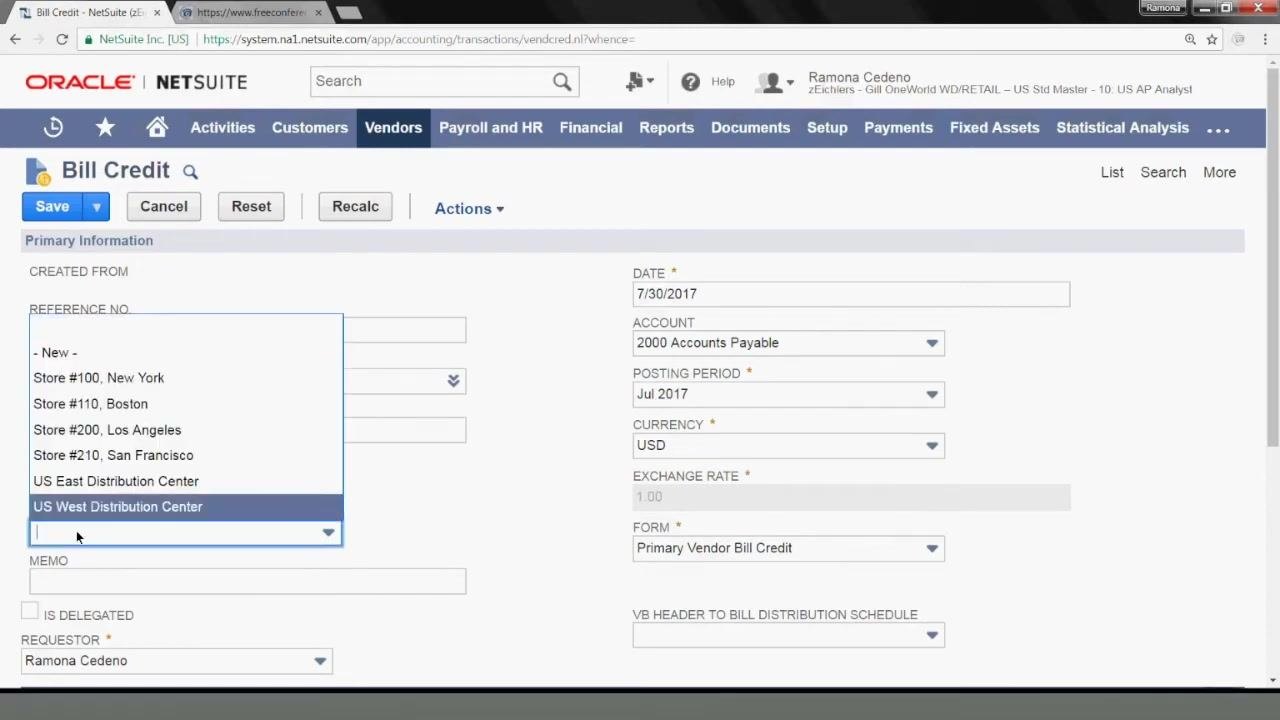Click the double-chevron vendor list arrow

pos(453,380)
